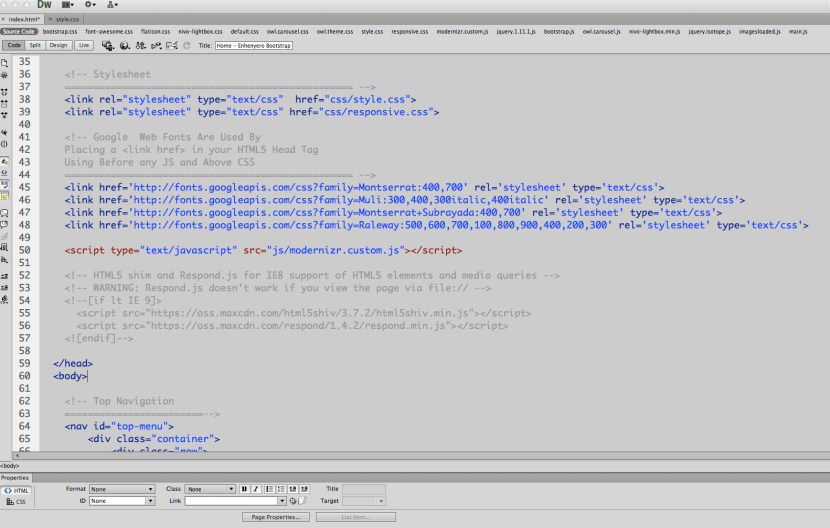Click the line numbers toggle icon
Image resolution: width=830 pixels, height=528 pixels.
pyautogui.click(x=4, y=162)
